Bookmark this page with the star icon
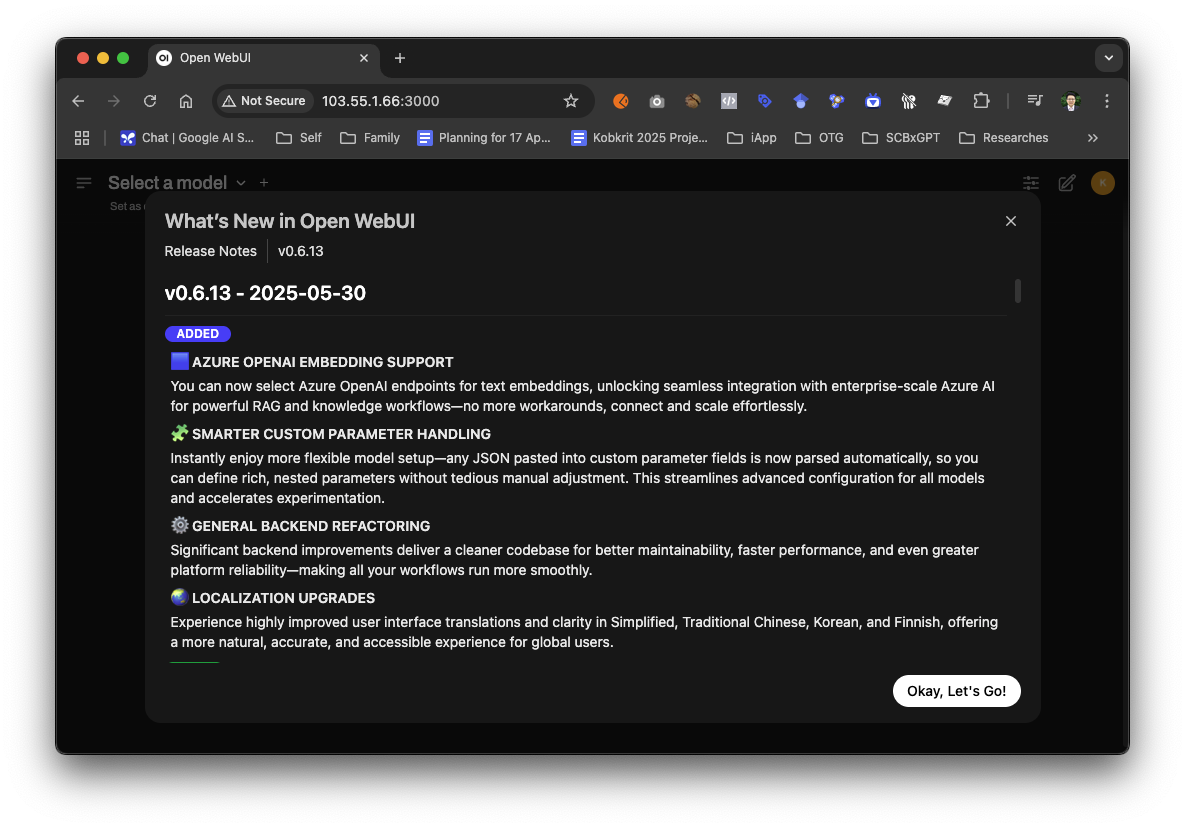This screenshot has height=828, width=1185. tap(570, 101)
